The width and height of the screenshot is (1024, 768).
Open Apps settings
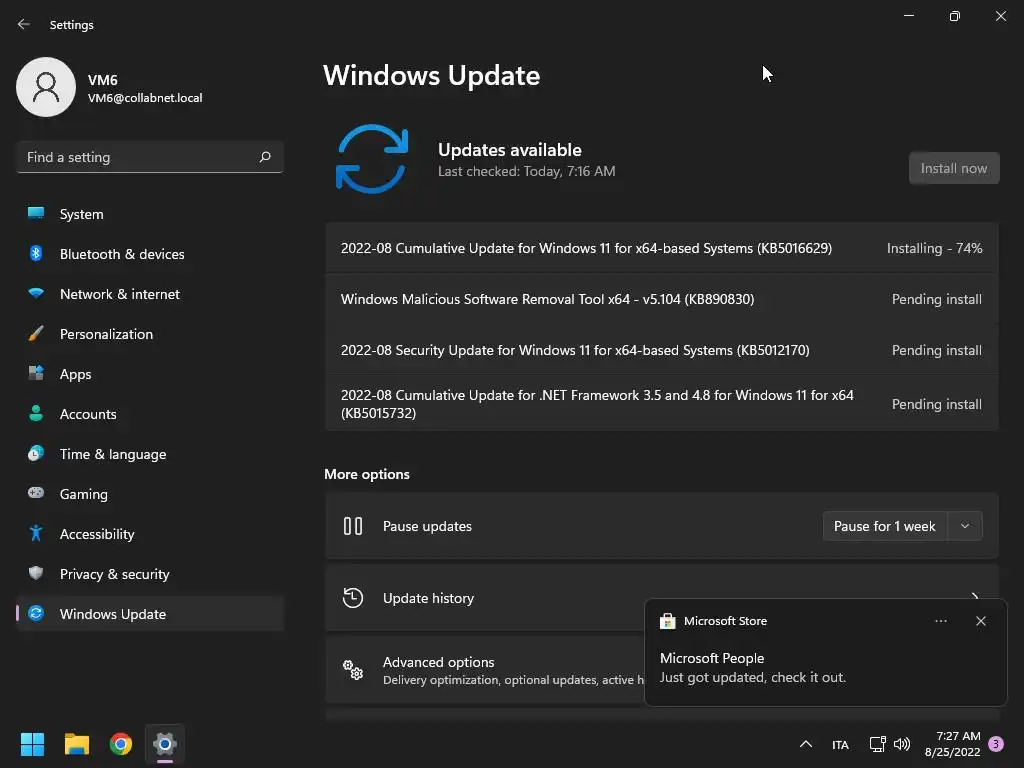coord(150,374)
